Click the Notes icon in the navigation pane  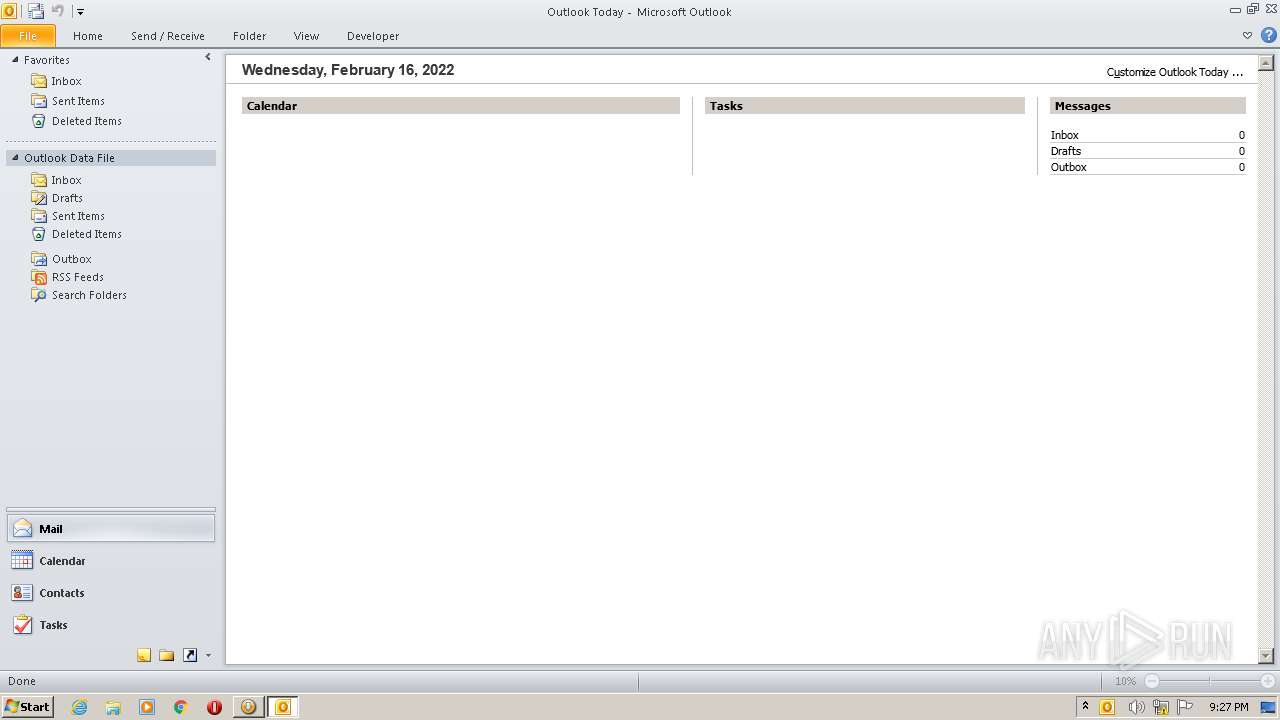coord(144,655)
